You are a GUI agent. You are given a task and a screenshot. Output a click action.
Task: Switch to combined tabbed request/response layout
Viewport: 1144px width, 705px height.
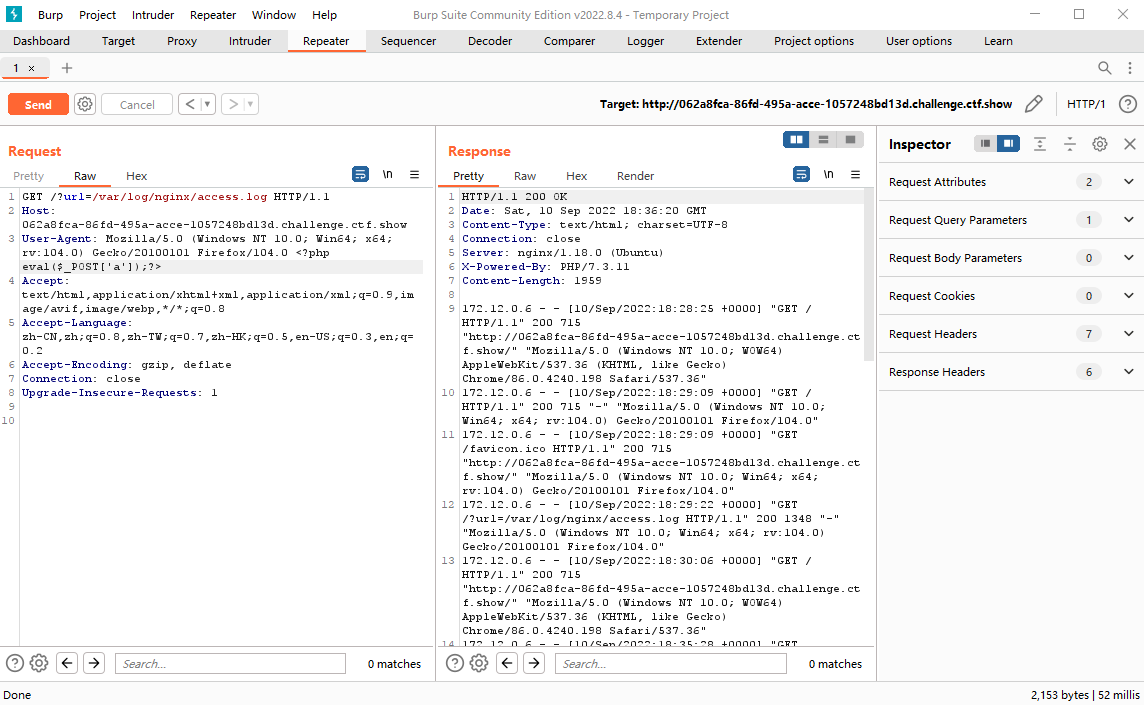[850, 139]
